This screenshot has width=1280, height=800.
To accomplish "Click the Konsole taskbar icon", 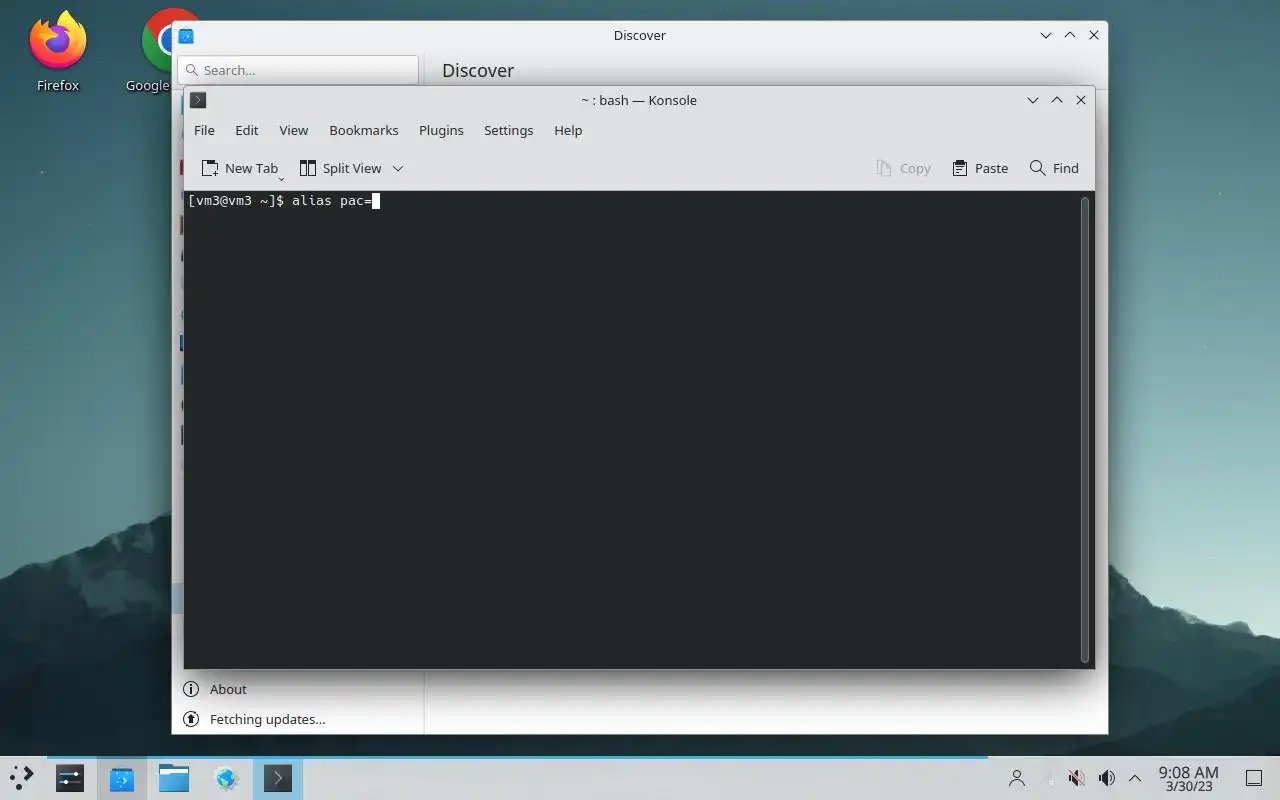I will tap(278, 778).
